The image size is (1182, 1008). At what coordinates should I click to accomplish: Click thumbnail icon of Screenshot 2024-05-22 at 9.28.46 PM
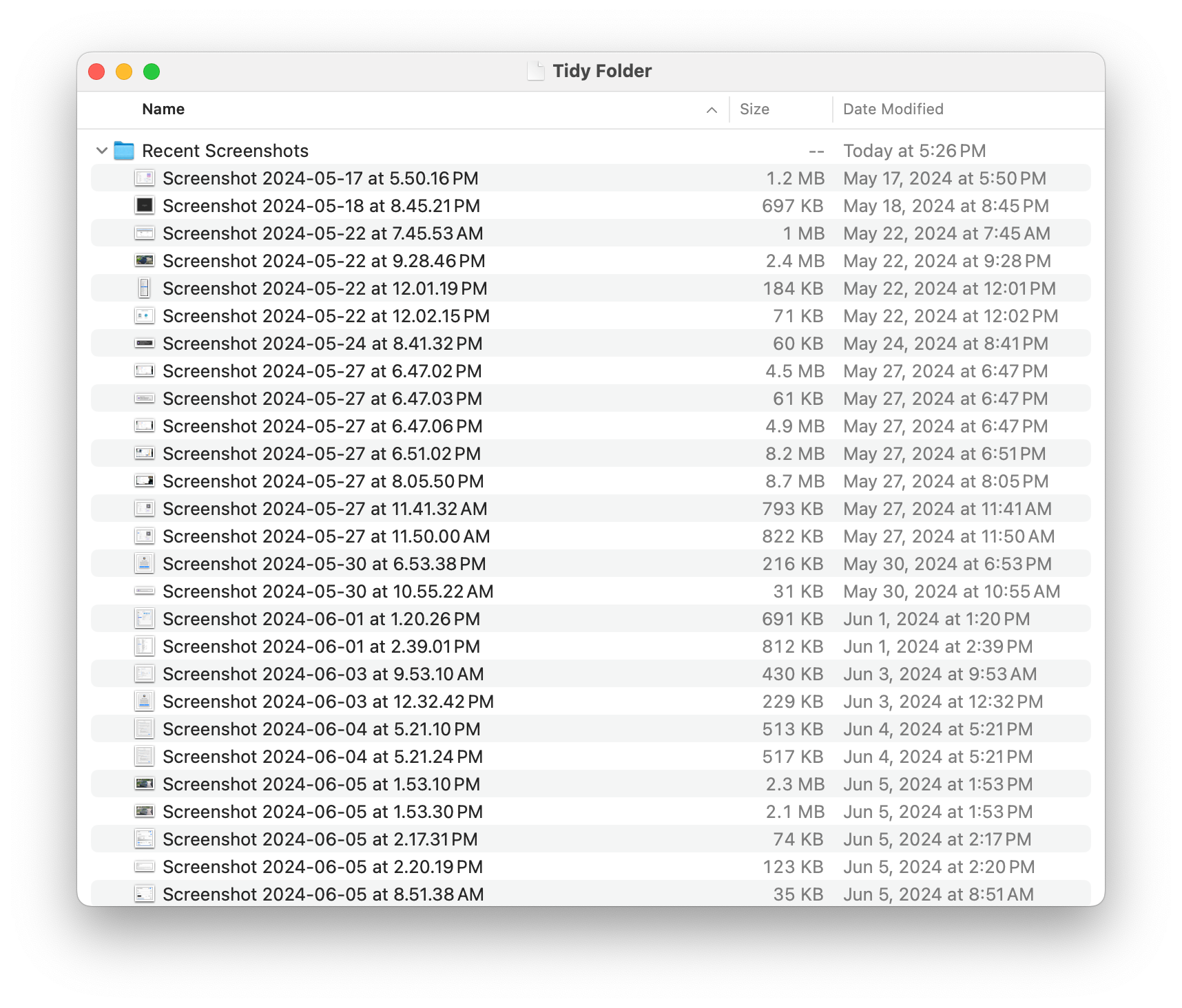click(145, 261)
